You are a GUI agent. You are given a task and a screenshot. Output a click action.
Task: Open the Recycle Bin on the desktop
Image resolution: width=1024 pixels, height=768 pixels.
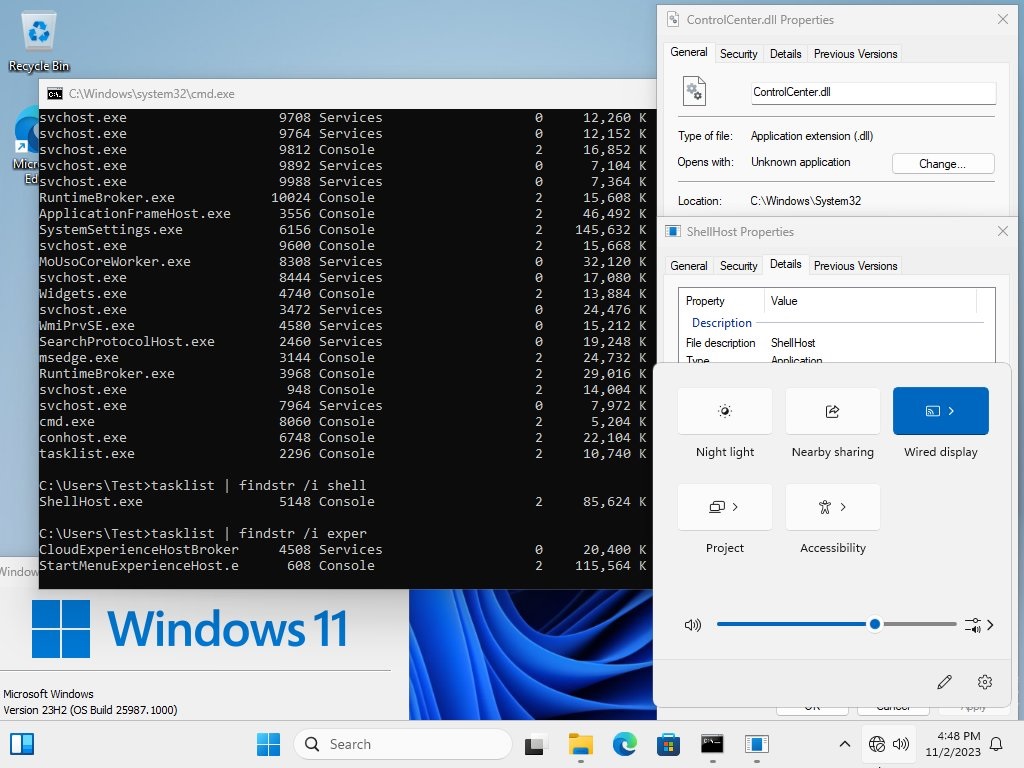click(38, 31)
